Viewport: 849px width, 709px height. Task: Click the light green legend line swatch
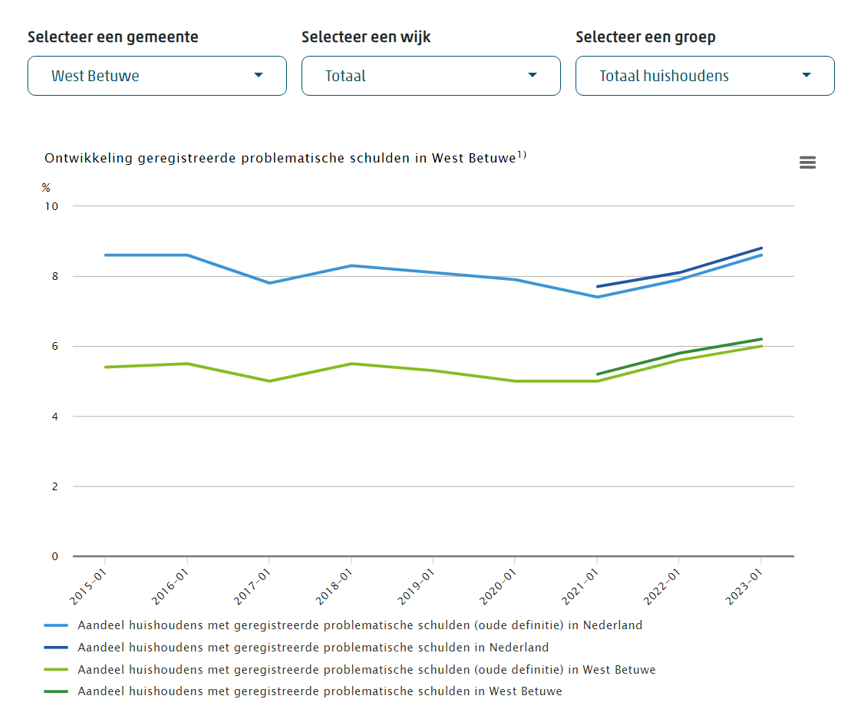pos(57,669)
